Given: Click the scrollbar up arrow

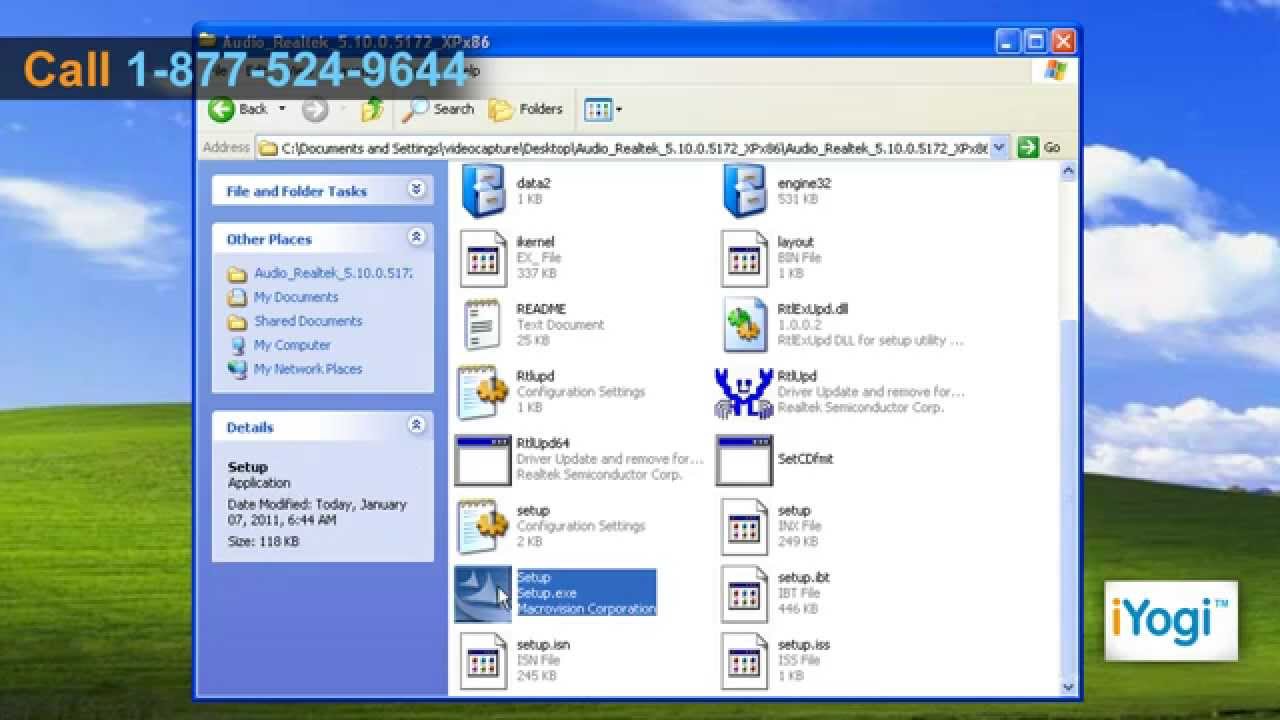Looking at the screenshot, I should point(1068,171).
